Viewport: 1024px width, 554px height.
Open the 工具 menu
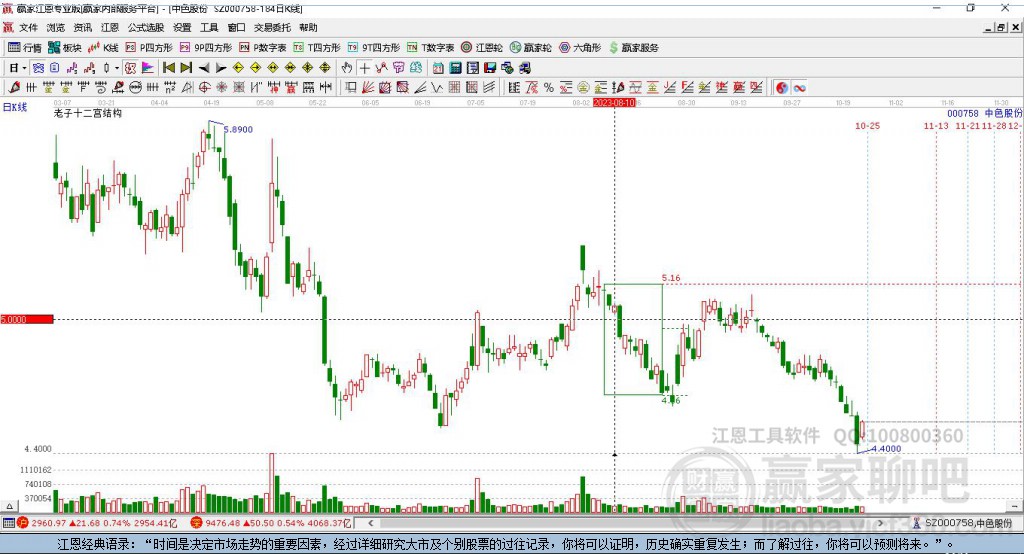[x=209, y=27]
